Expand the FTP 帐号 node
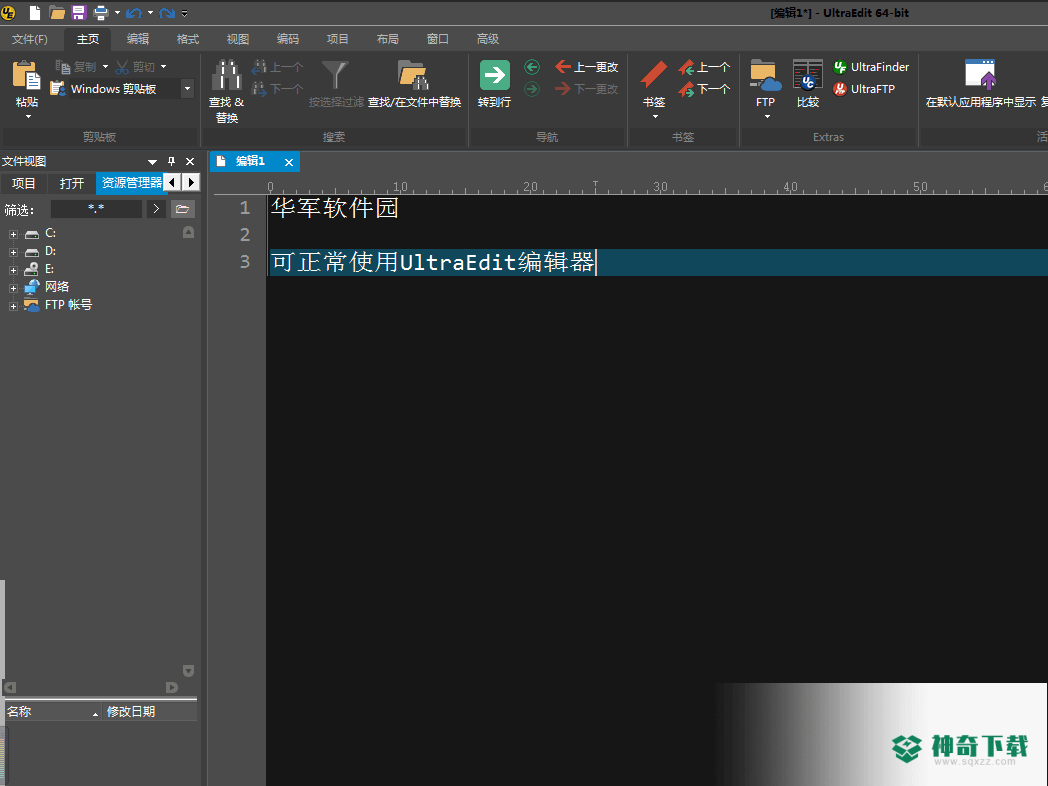1048x786 pixels. pyautogui.click(x=13, y=307)
